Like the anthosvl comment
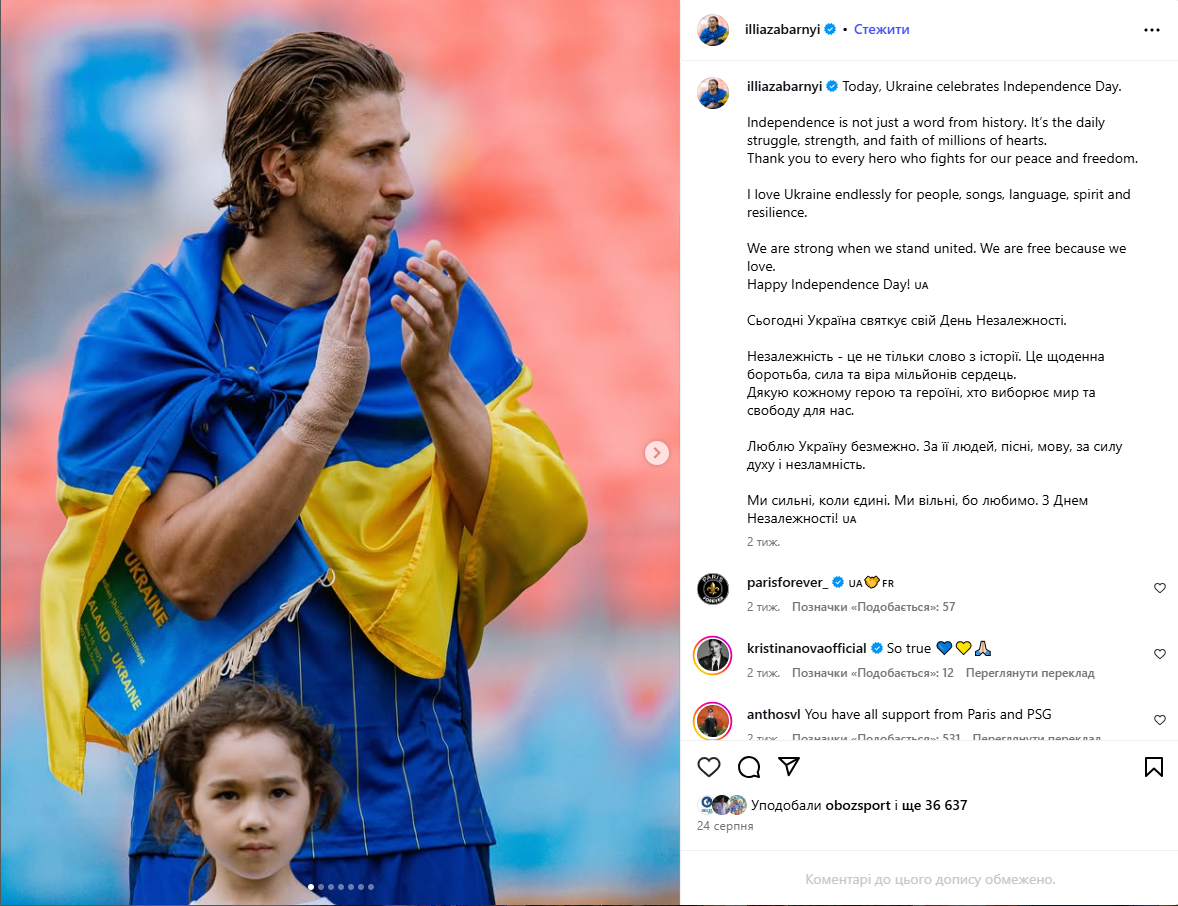 pos(1160,720)
